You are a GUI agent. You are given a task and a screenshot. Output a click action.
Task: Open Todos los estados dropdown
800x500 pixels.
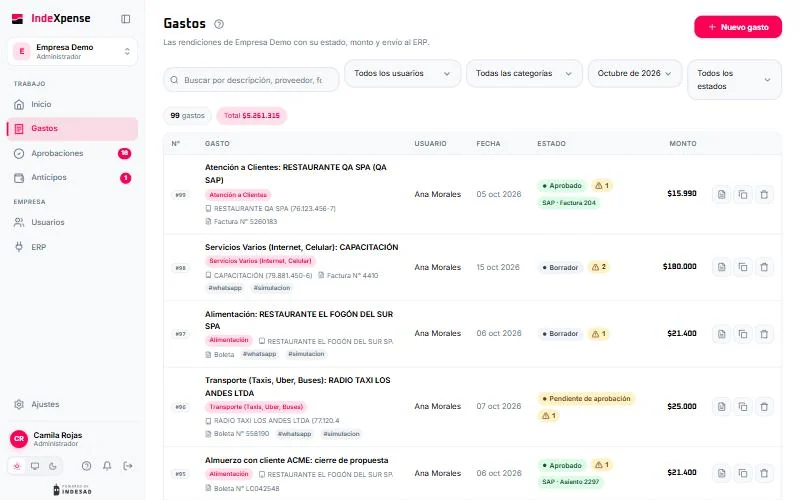pos(734,80)
